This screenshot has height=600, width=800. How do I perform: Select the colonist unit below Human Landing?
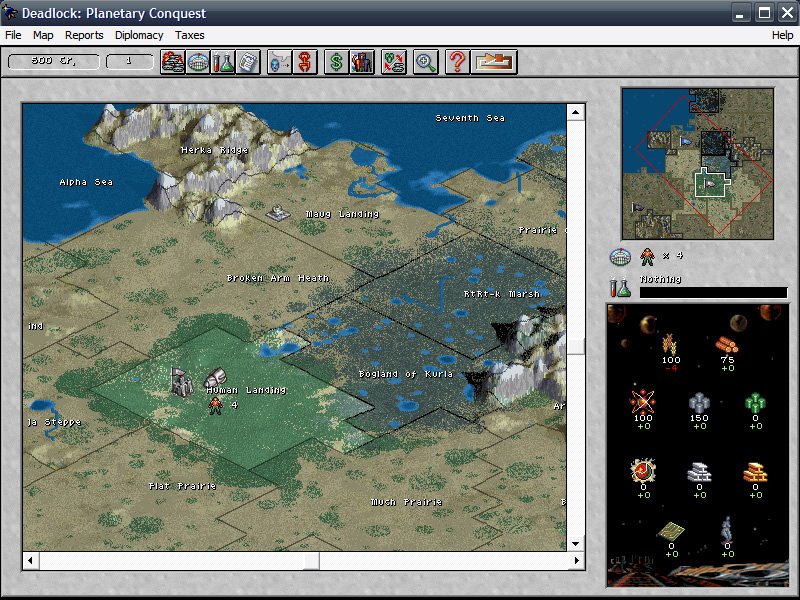tap(215, 406)
